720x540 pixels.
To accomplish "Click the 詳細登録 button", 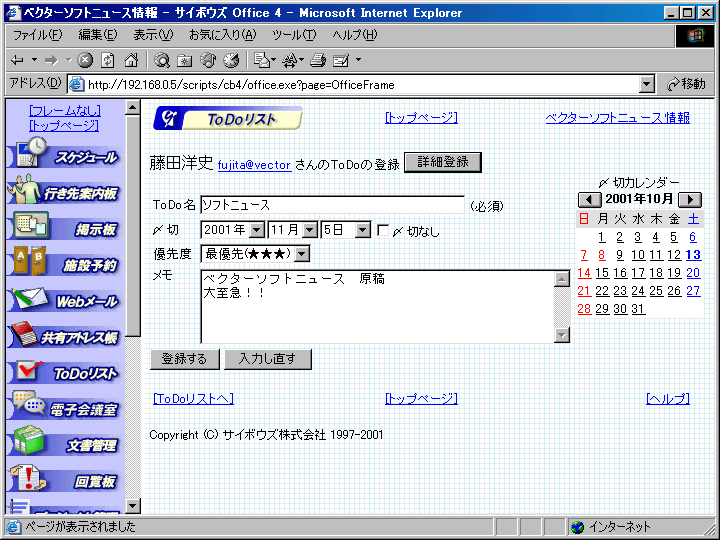I will 443,162.
